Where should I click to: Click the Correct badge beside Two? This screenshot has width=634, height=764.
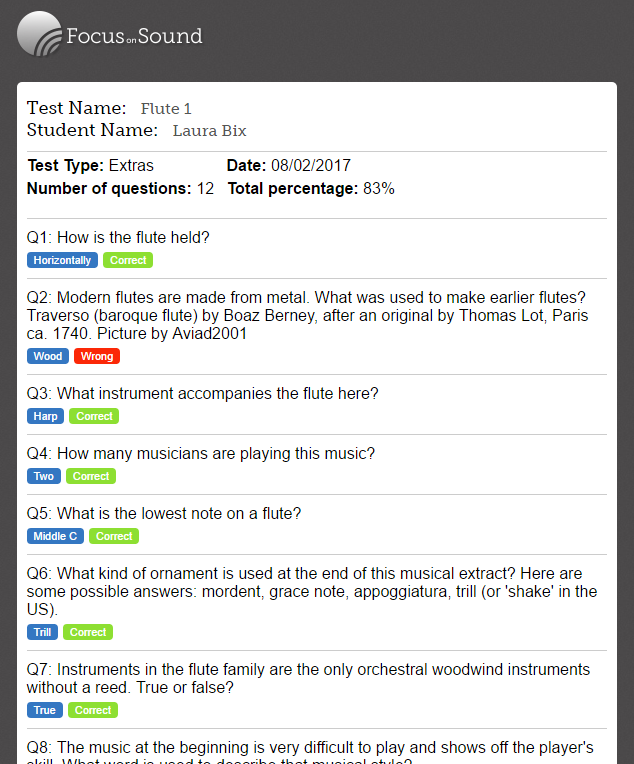(91, 476)
